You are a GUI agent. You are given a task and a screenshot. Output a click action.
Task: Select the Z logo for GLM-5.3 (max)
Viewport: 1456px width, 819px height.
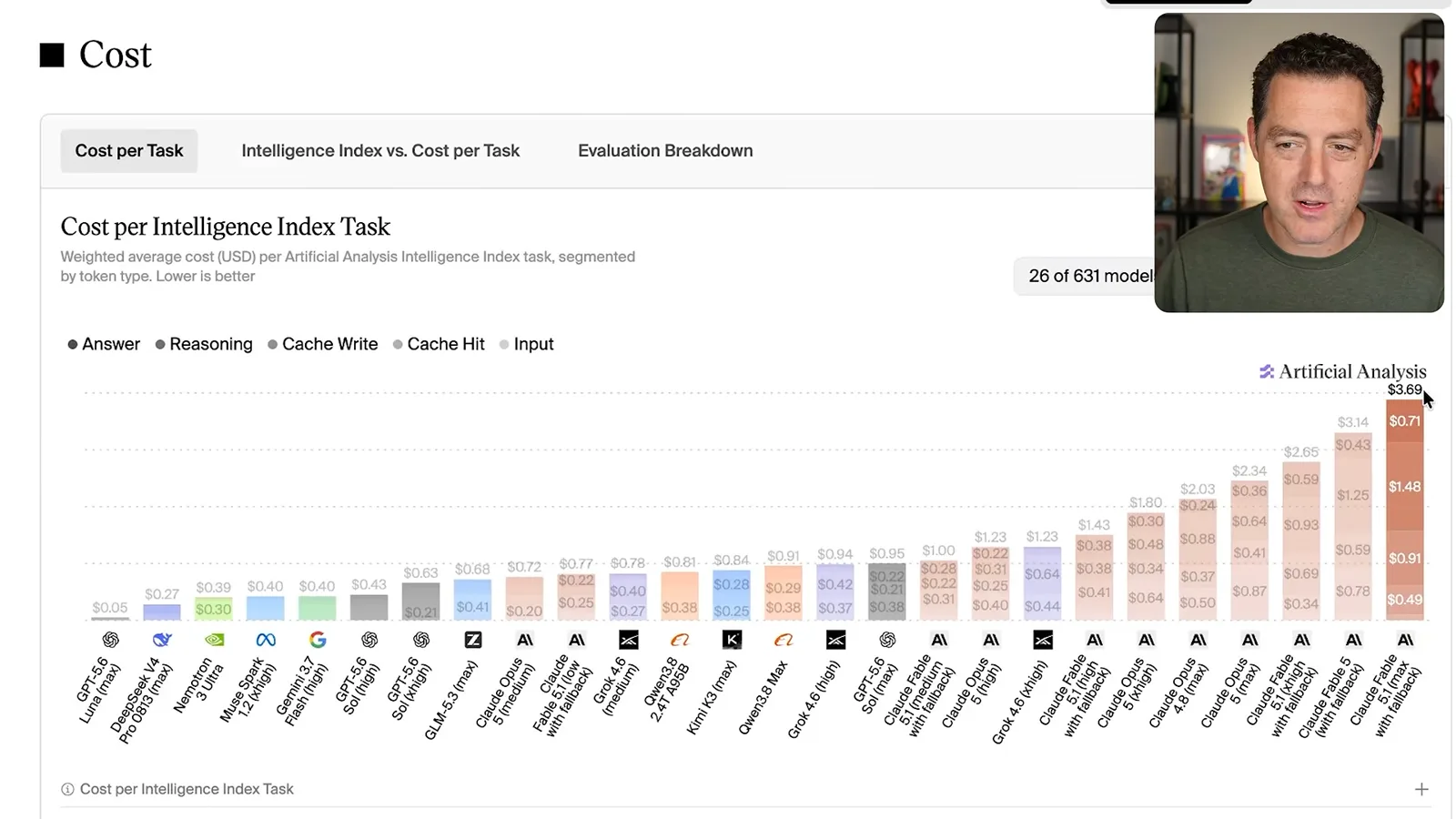point(473,640)
